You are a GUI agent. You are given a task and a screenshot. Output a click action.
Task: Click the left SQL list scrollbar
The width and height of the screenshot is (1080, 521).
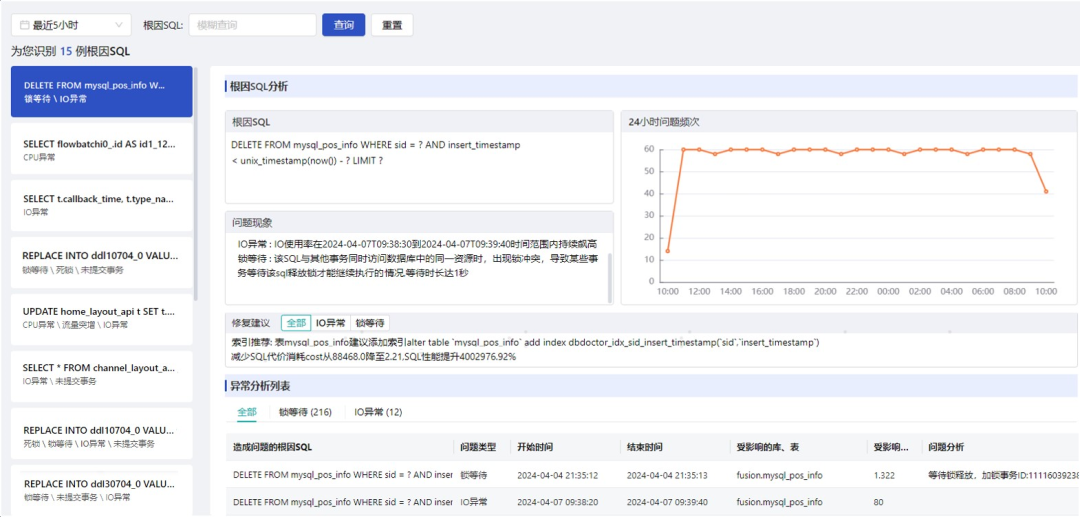tap(196, 184)
